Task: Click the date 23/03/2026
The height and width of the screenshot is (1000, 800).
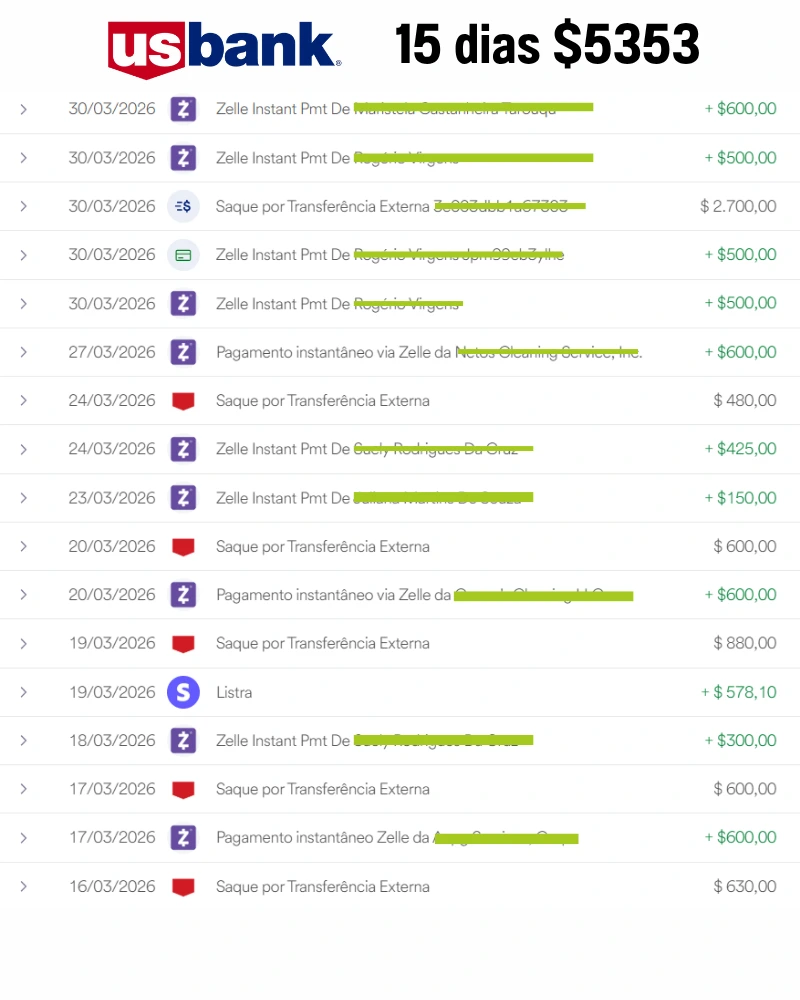Action: (112, 497)
